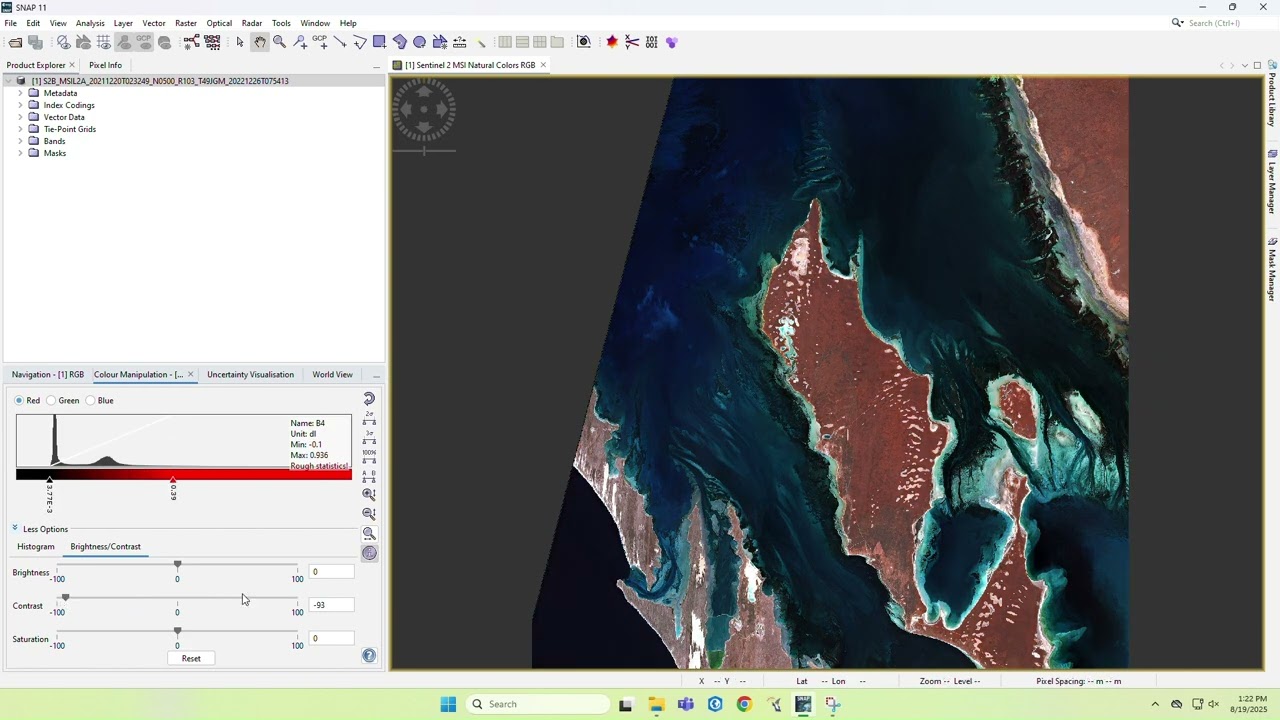Toggle the graticule overlay icon
This screenshot has height=720, width=1280.
click(104, 42)
